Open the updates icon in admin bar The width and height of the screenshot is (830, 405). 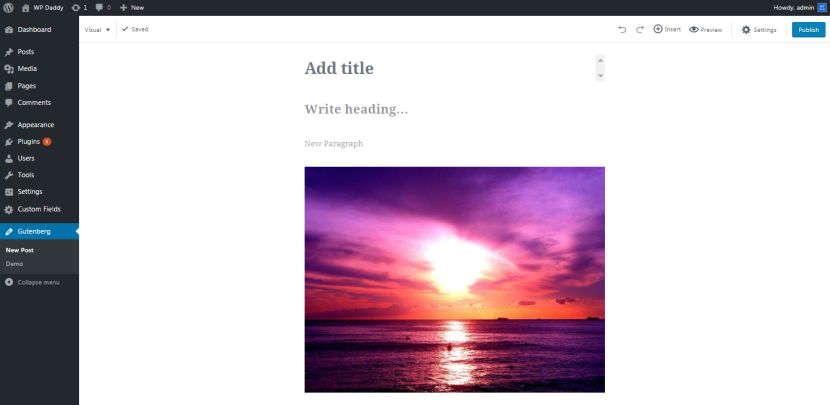point(79,7)
